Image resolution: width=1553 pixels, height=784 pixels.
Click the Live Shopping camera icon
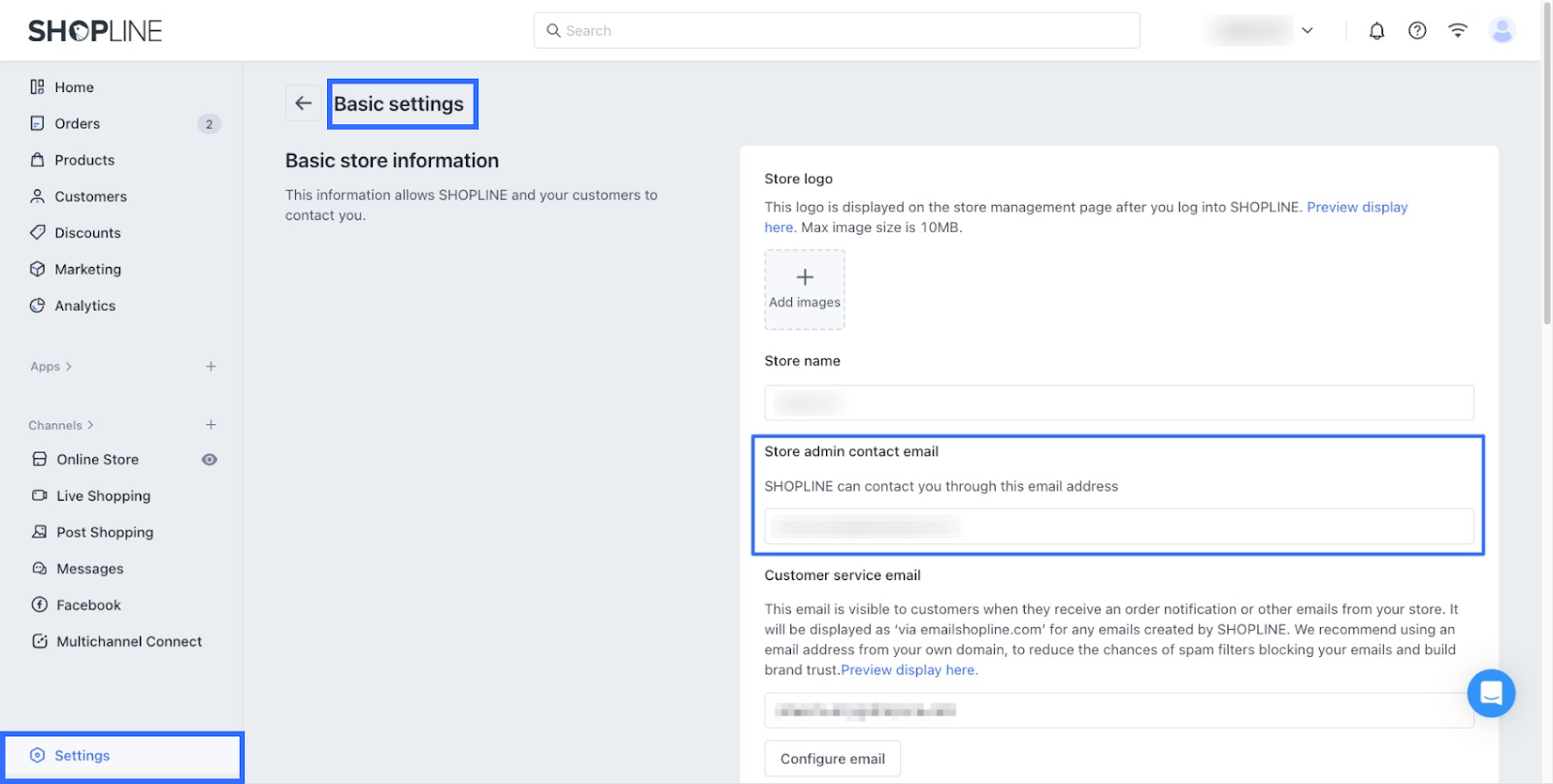40,496
